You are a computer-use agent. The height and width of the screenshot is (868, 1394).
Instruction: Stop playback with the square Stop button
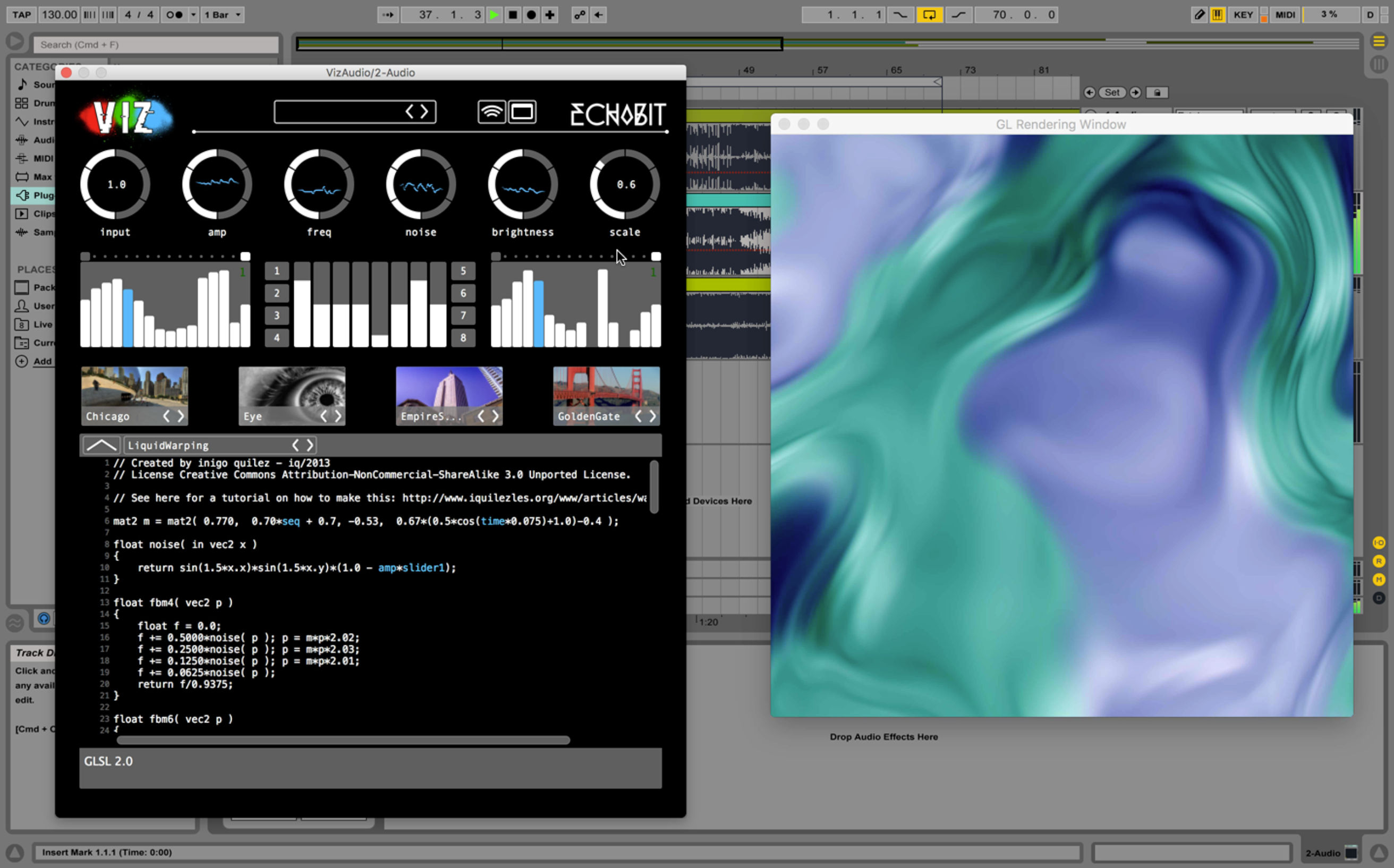click(x=513, y=15)
